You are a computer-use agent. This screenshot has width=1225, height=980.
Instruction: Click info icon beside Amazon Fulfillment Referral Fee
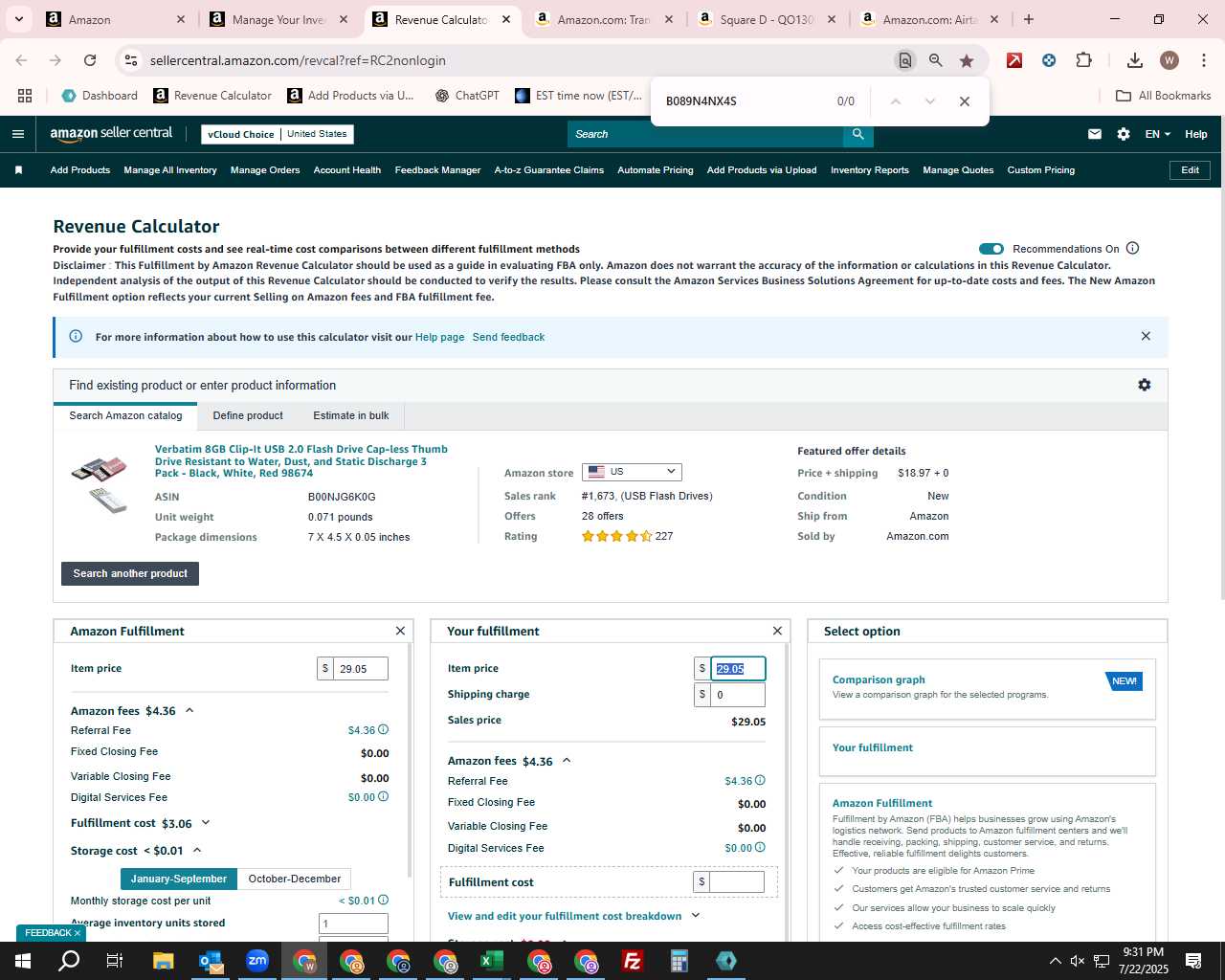(384, 729)
